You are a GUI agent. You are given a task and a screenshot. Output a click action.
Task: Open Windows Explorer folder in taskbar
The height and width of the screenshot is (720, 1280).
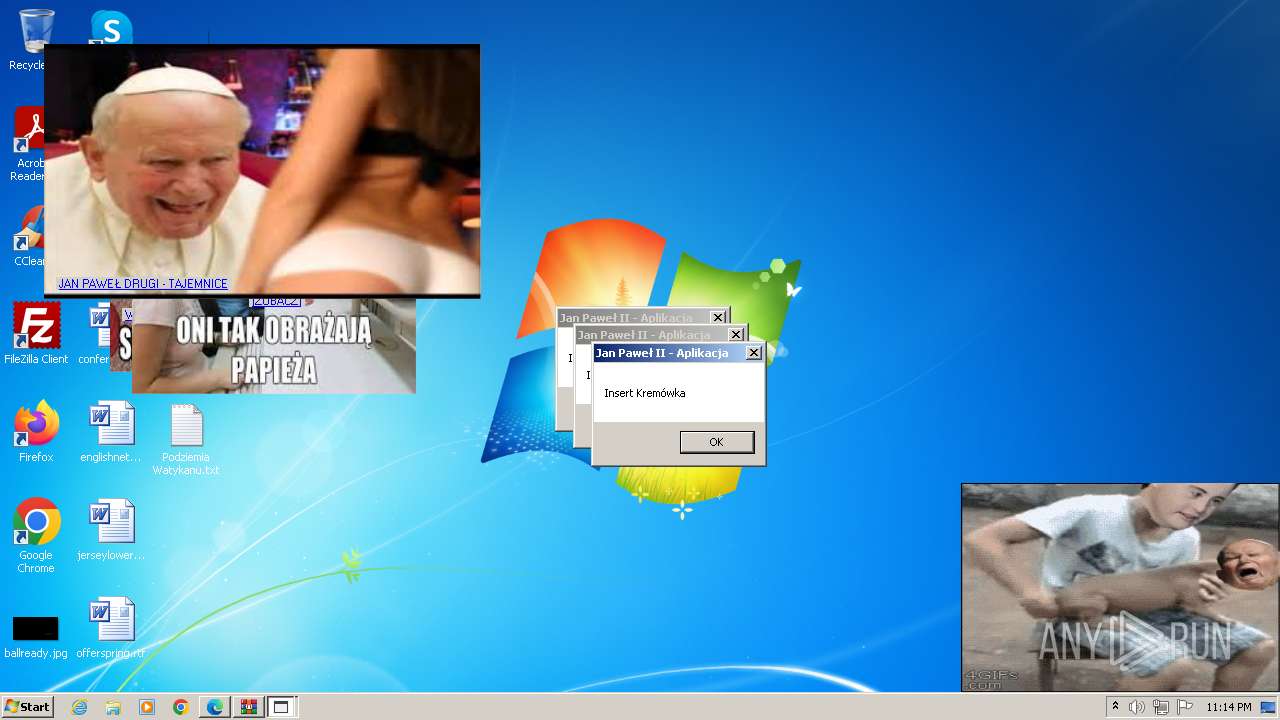(x=113, y=707)
